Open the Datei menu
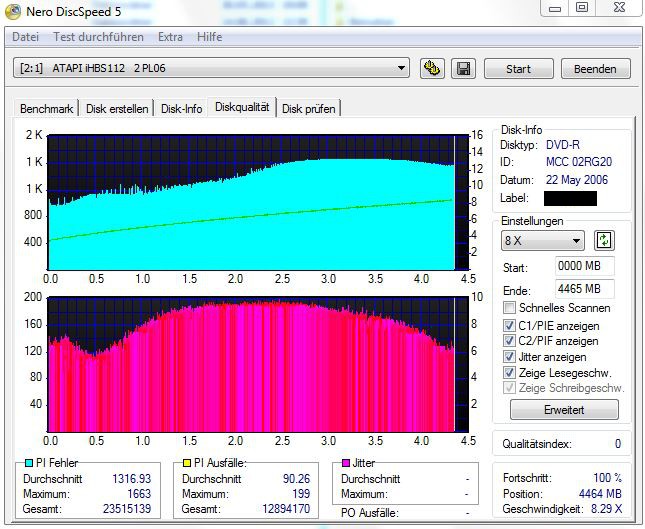645x529 pixels. [x=26, y=37]
